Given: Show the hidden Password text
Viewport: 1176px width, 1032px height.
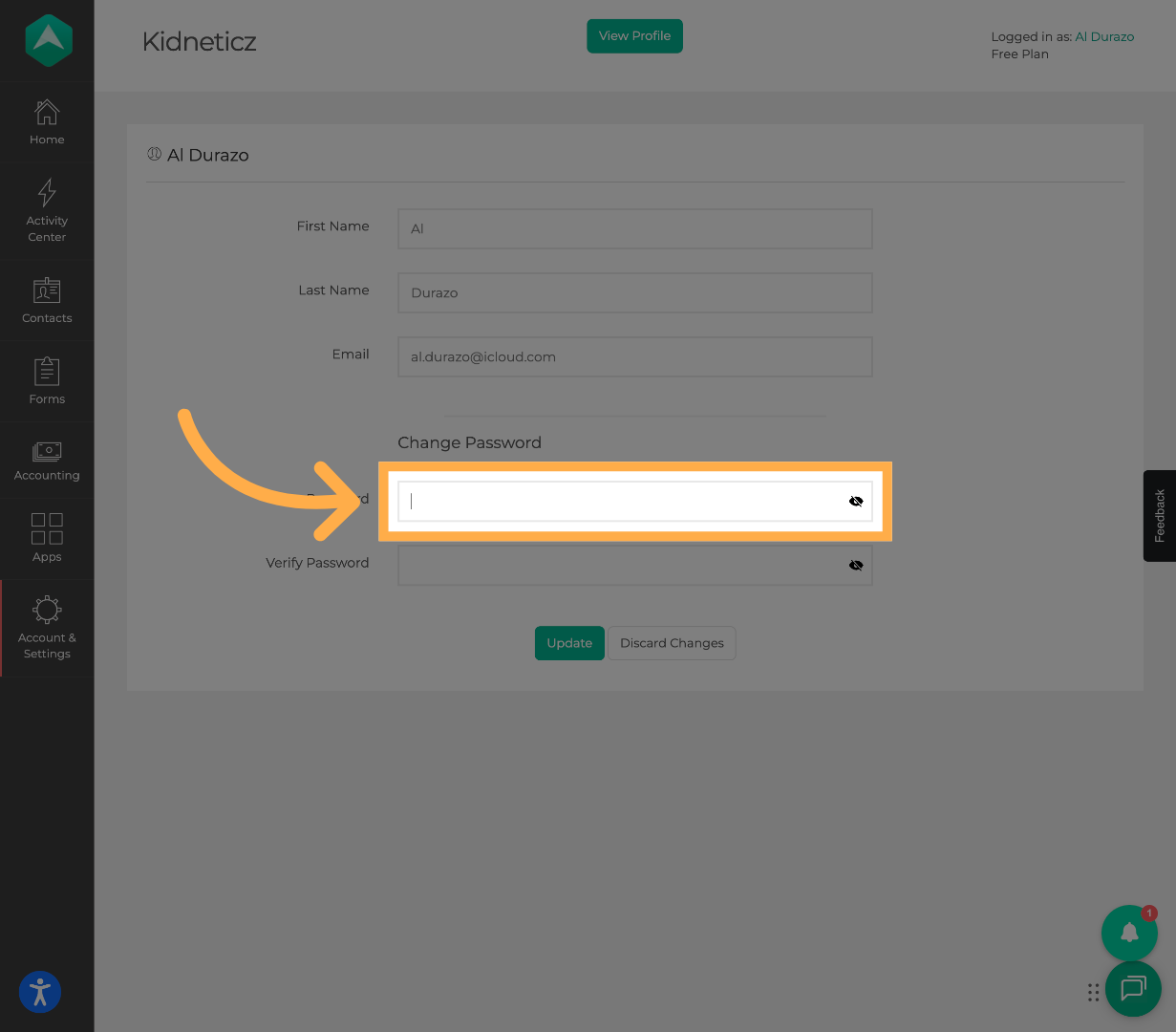Looking at the screenshot, I should click(x=855, y=501).
